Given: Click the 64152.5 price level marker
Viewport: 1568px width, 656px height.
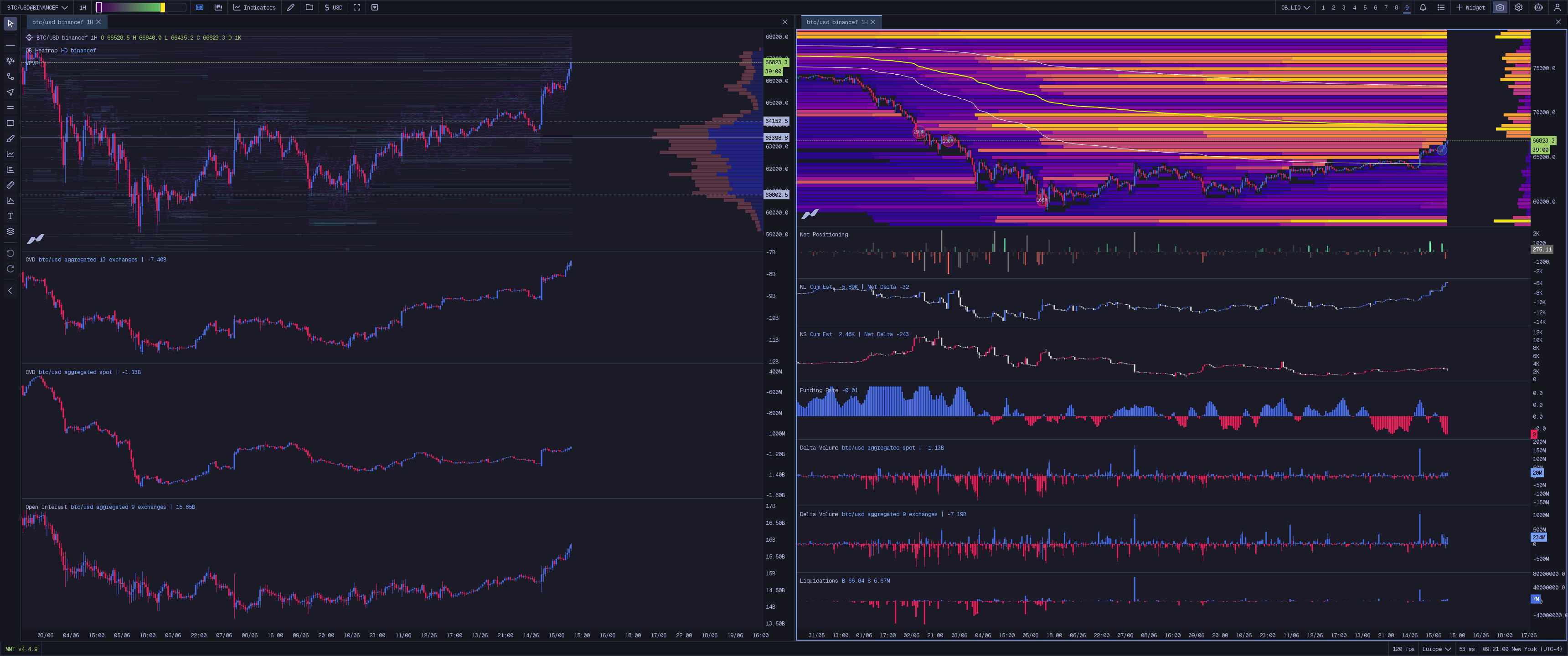Looking at the screenshot, I should coord(776,121).
